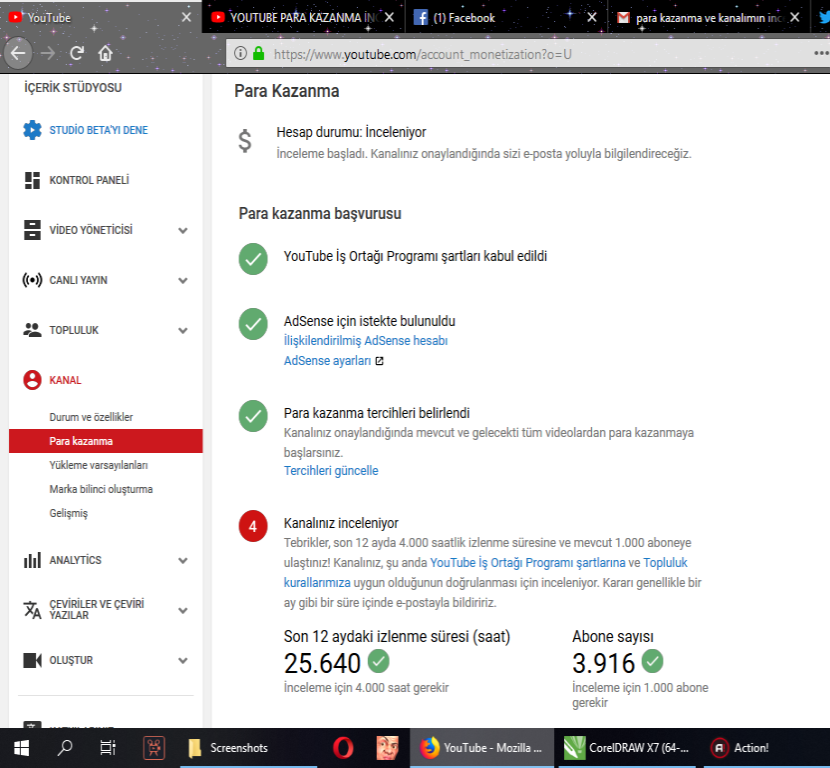Click Studio Beta'yı Dene link
Viewport: 830px width, 768px height.
coord(98,130)
